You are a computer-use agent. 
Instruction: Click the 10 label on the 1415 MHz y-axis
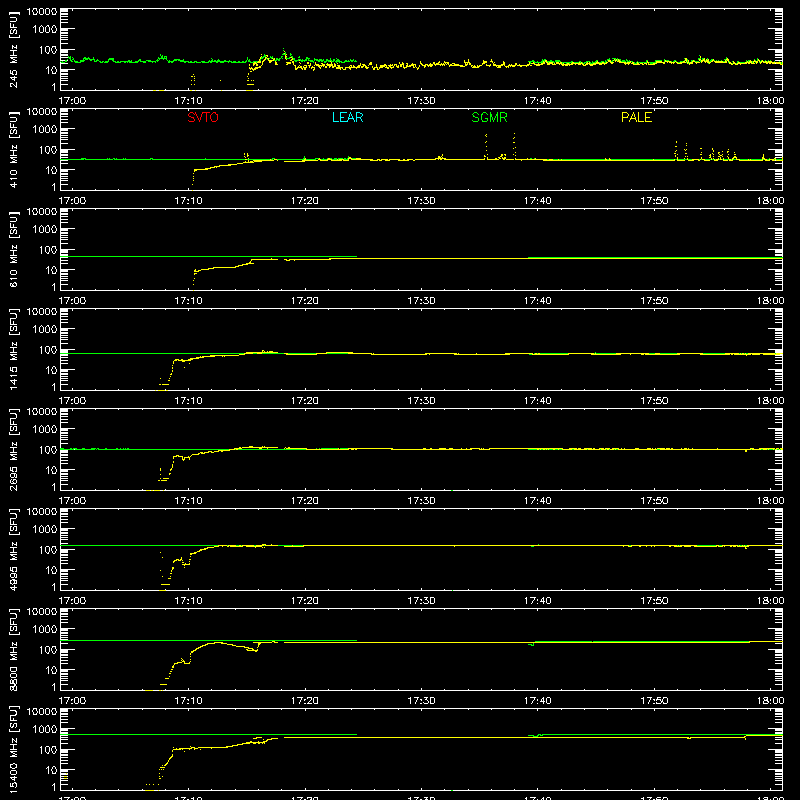point(51,370)
